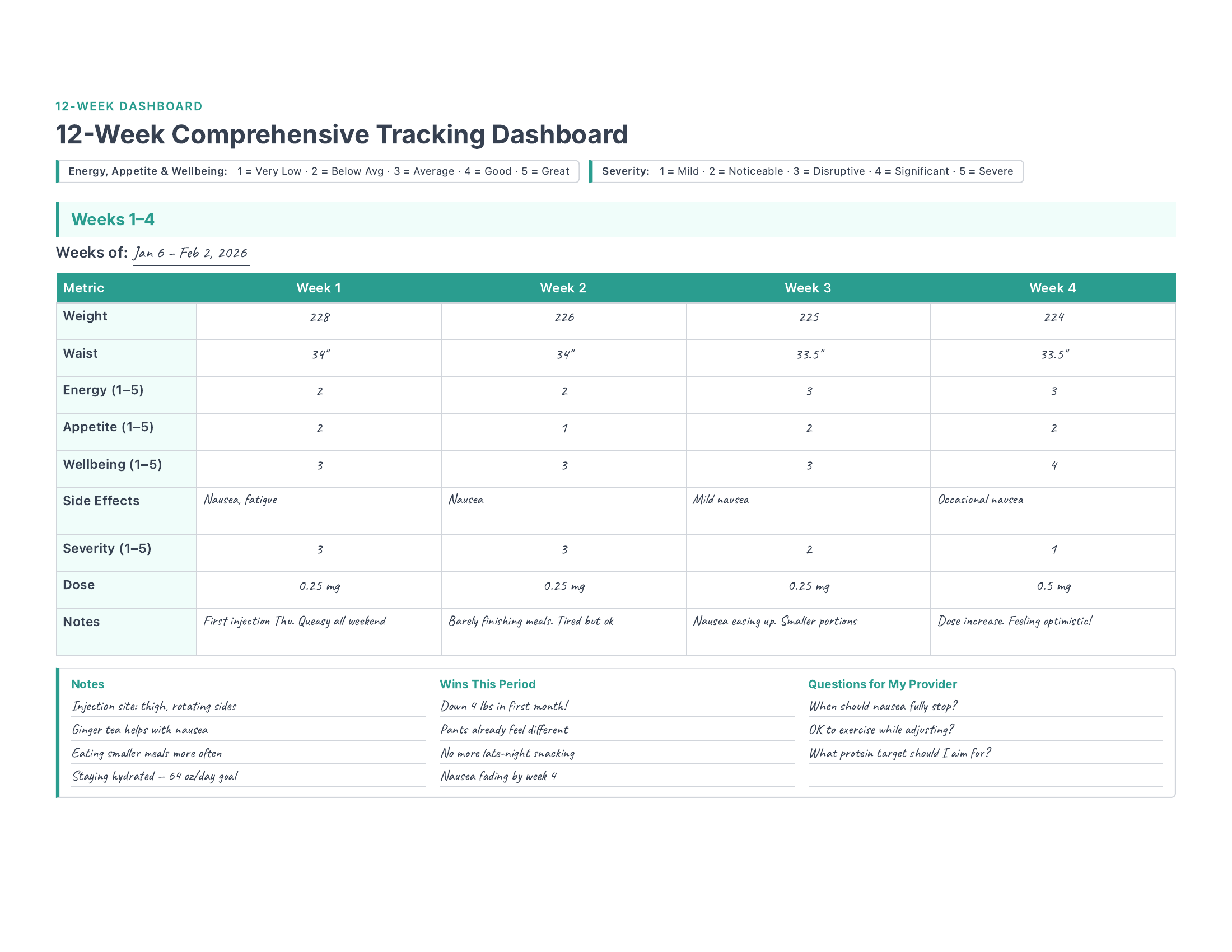Select the Wellbeing score of 4 in Week 4
Image resolution: width=1232 pixels, height=952 pixels.
tap(1053, 465)
